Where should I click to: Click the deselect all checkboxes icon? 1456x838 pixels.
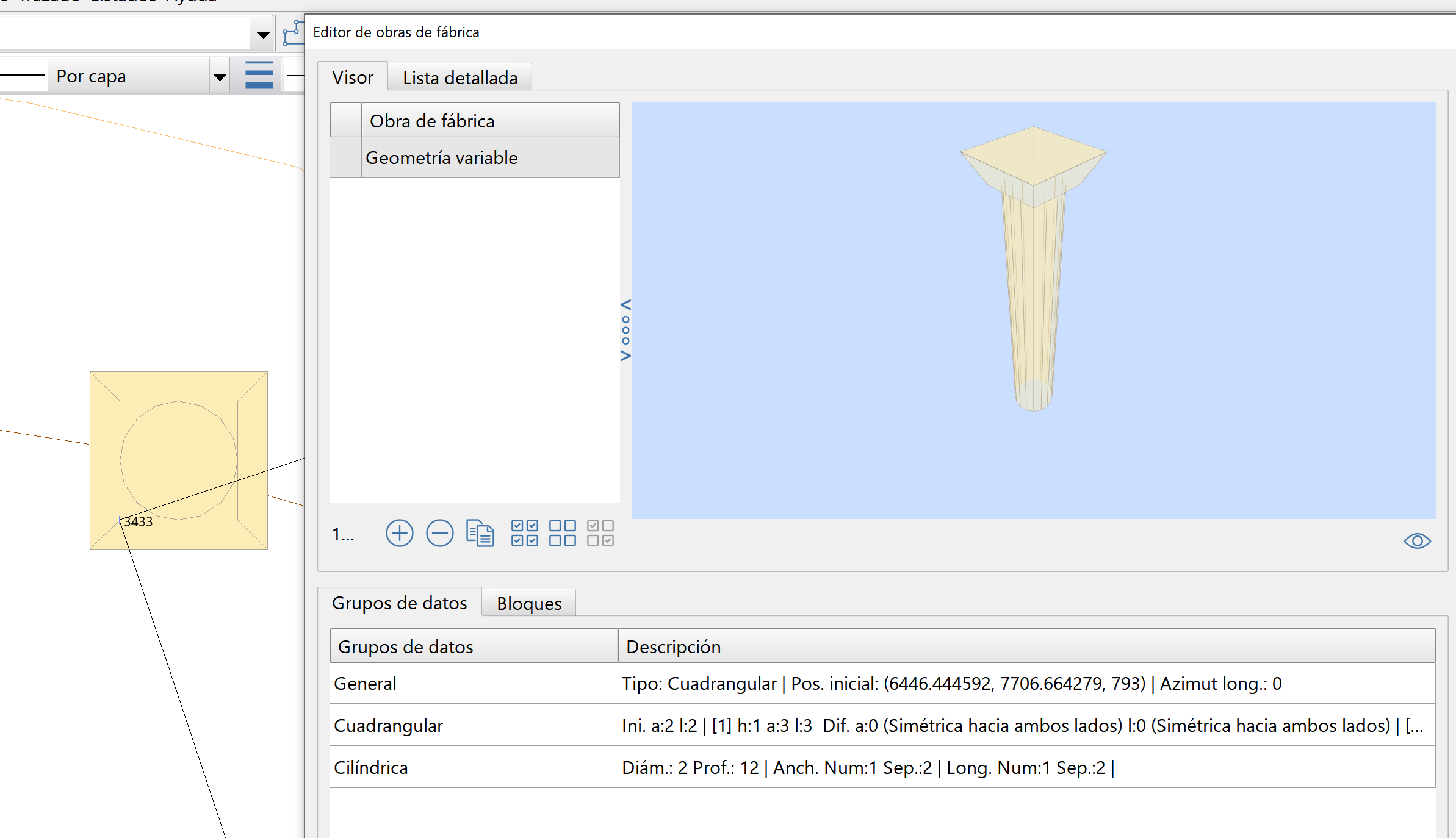click(x=562, y=534)
